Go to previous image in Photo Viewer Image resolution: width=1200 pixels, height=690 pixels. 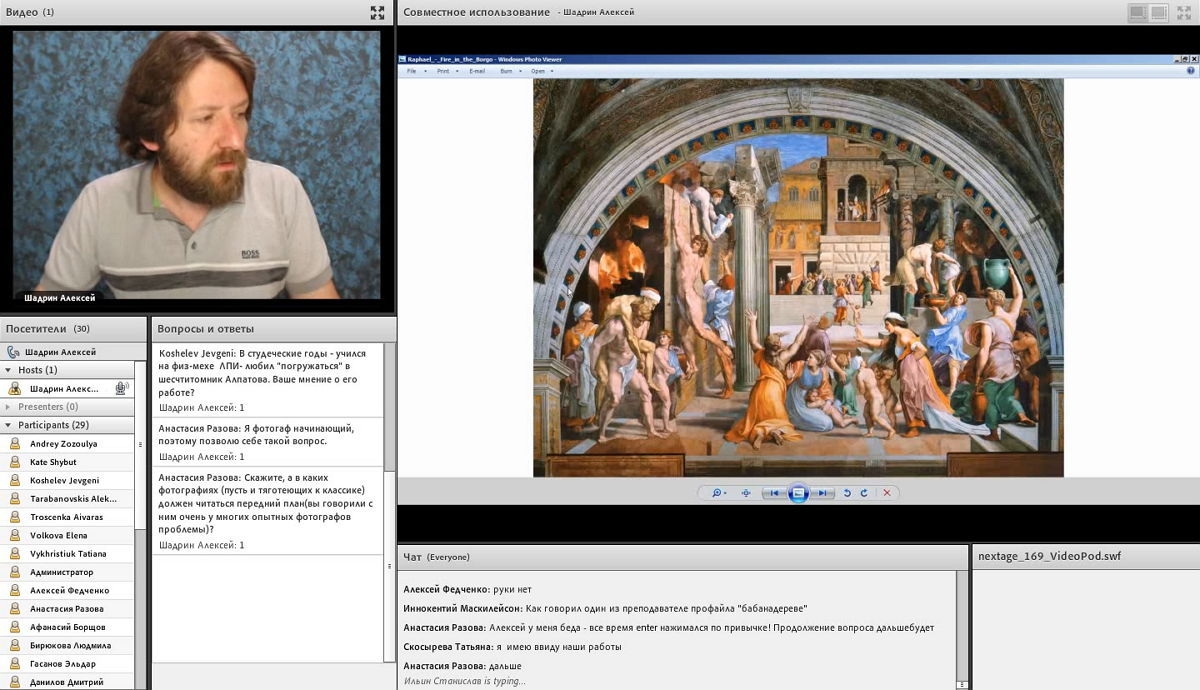point(774,493)
